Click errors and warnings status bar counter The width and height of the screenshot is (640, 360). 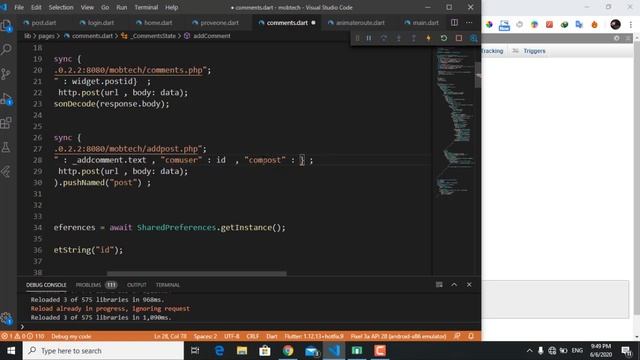coord(23,336)
